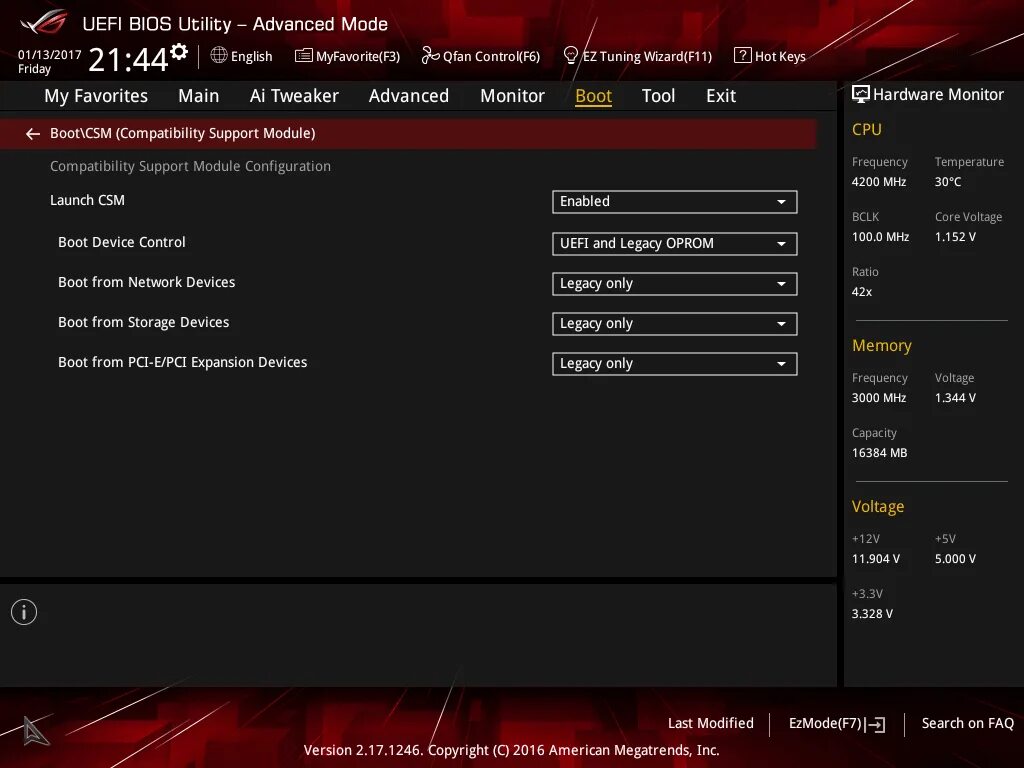Click CPU temperature value 30°C
Screen dimensions: 1024x768
[948, 182]
